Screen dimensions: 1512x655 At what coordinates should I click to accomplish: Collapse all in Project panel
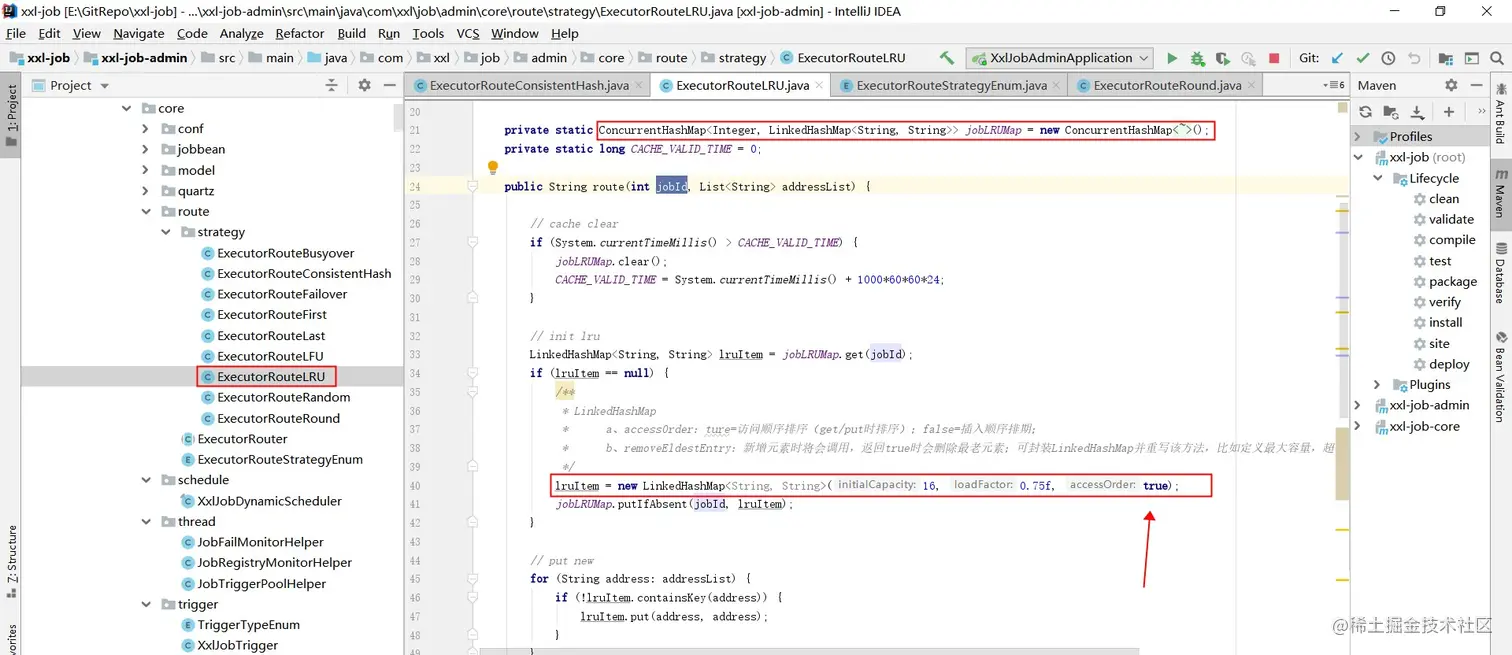coord(332,85)
